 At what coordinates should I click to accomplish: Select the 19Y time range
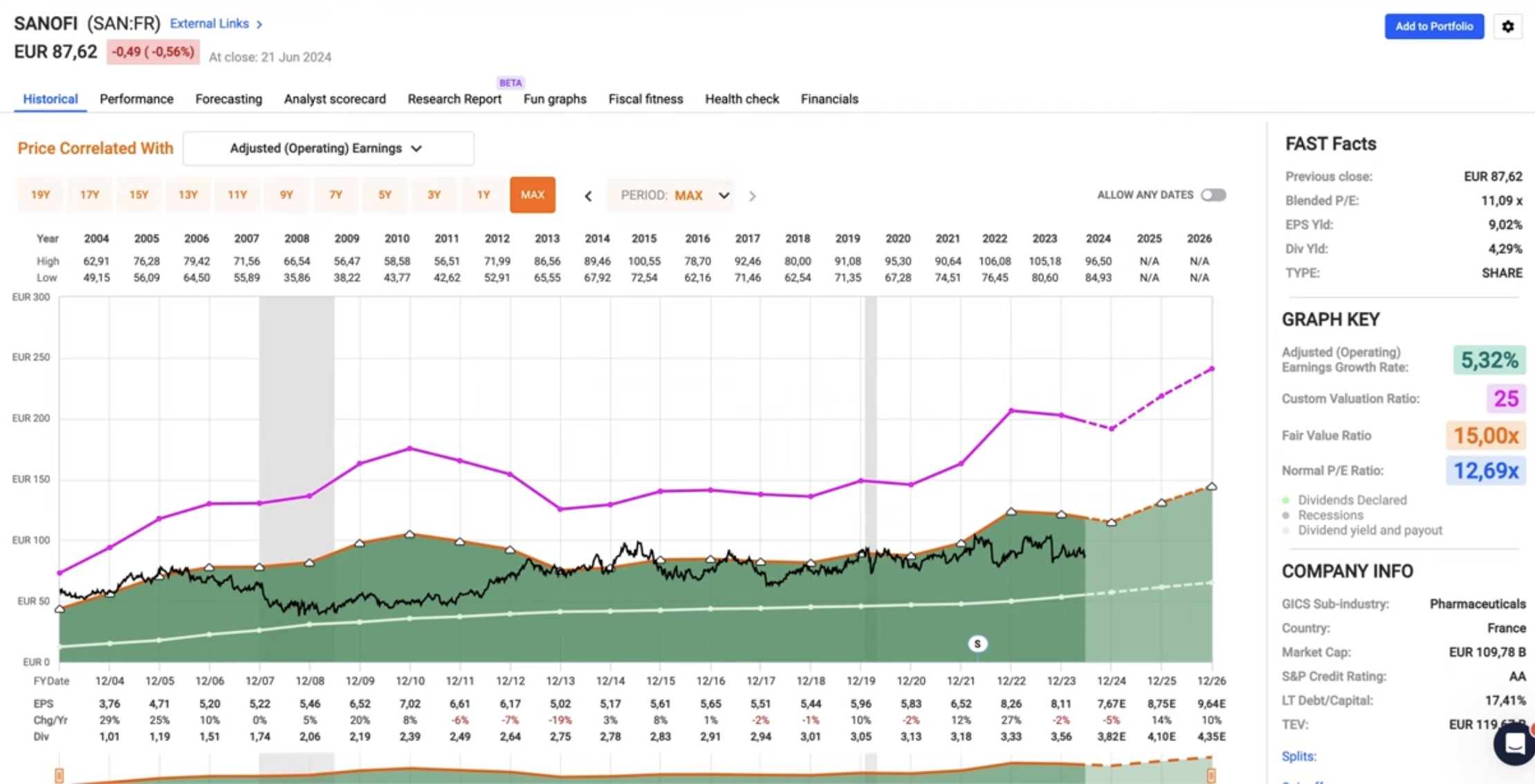tap(40, 195)
